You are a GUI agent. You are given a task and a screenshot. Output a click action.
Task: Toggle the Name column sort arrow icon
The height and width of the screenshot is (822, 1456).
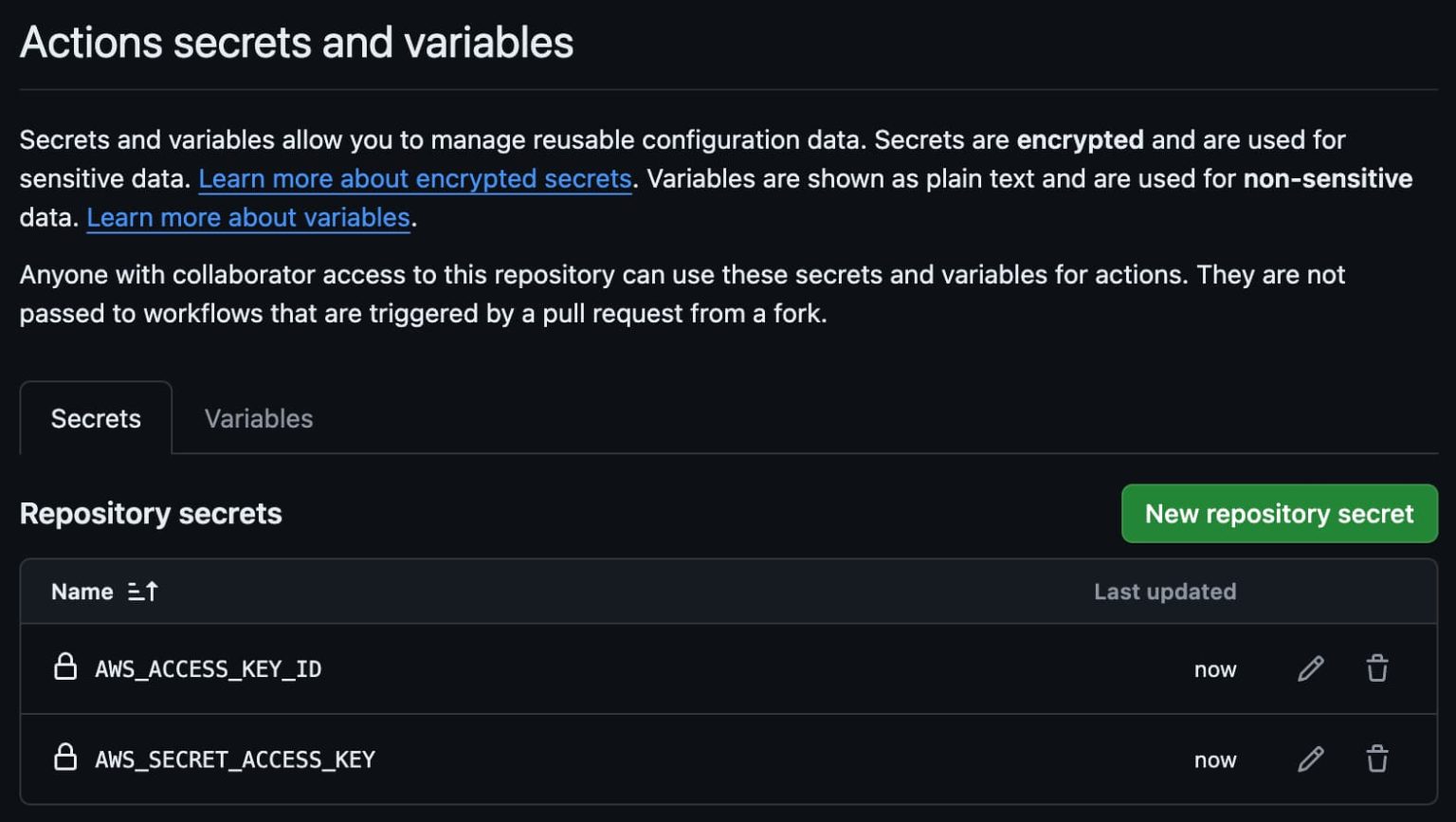tap(143, 592)
